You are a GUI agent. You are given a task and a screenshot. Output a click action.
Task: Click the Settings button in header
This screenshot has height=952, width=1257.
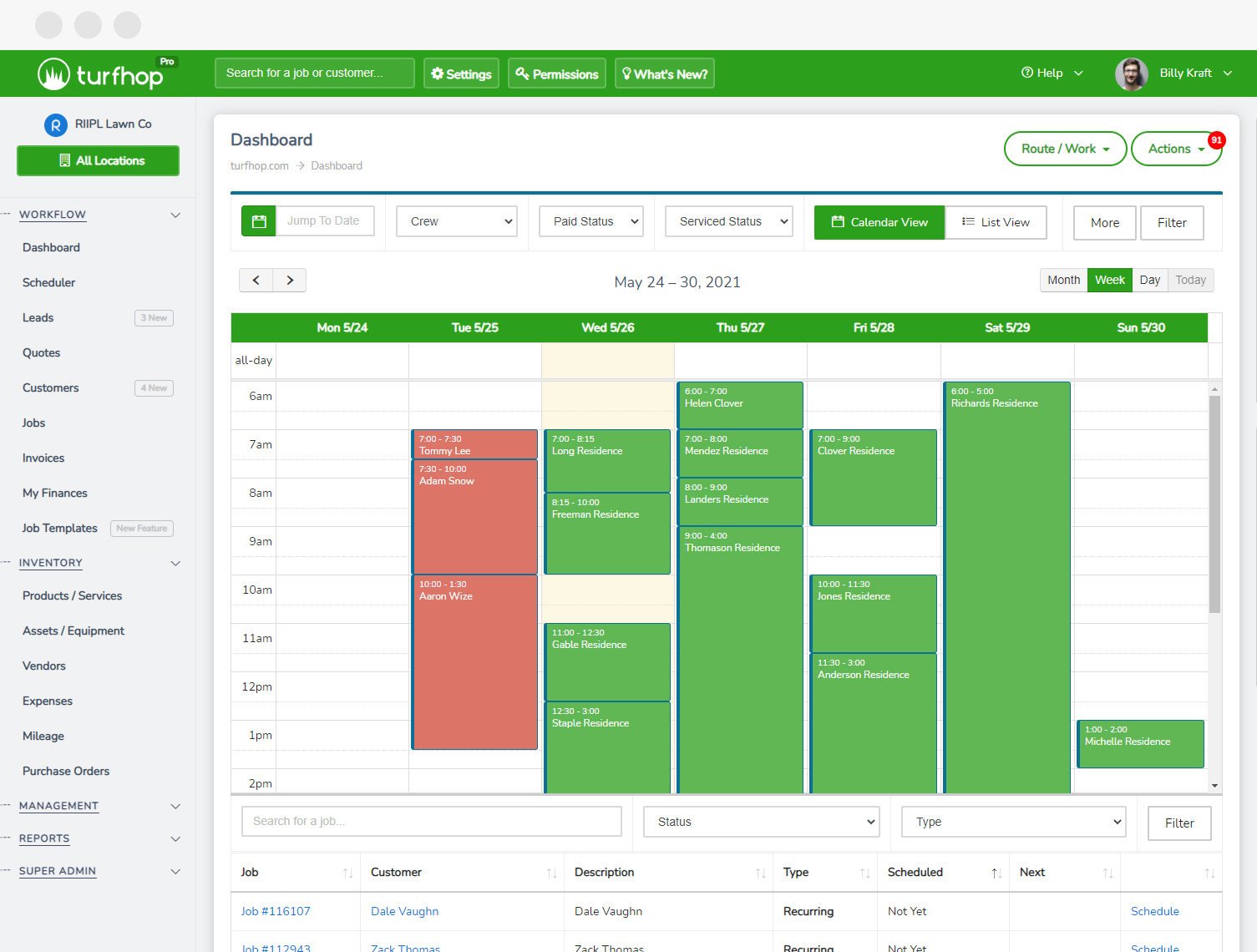461,74
